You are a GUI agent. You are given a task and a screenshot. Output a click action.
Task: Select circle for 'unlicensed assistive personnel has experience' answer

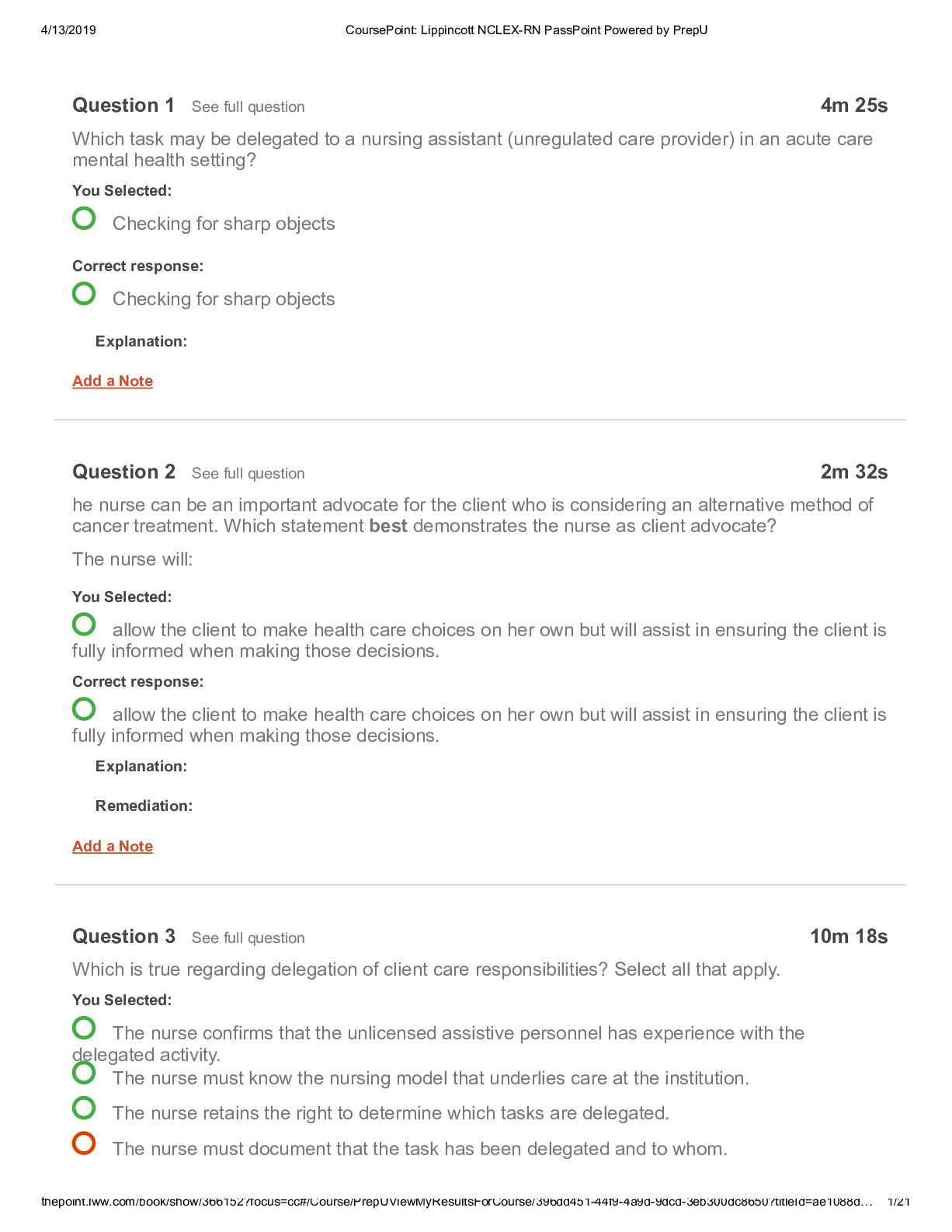tap(84, 1028)
